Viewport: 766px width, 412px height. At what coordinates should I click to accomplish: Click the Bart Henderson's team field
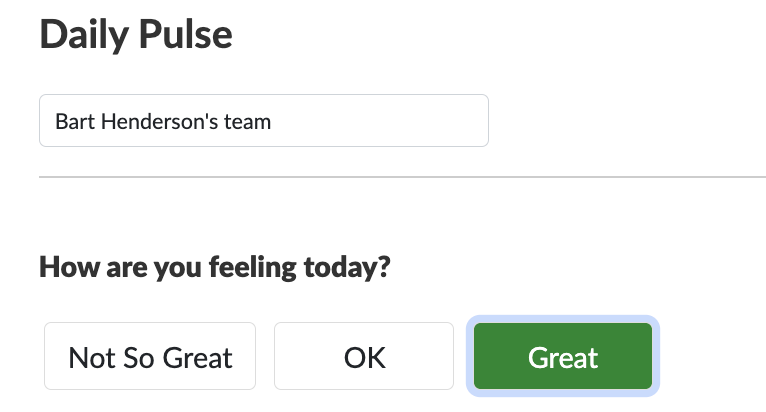point(263,121)
